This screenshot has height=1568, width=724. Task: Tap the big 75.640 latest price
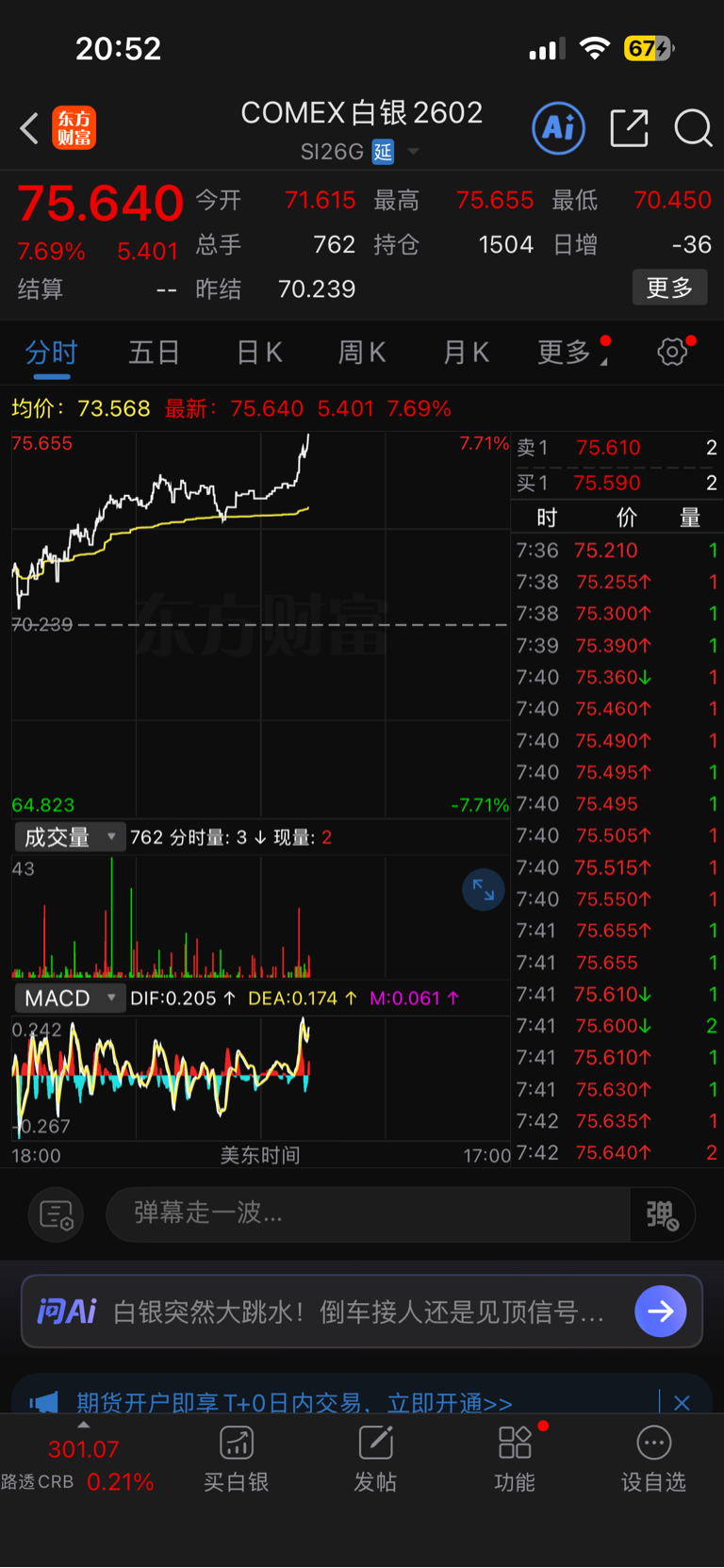(100, 203)
